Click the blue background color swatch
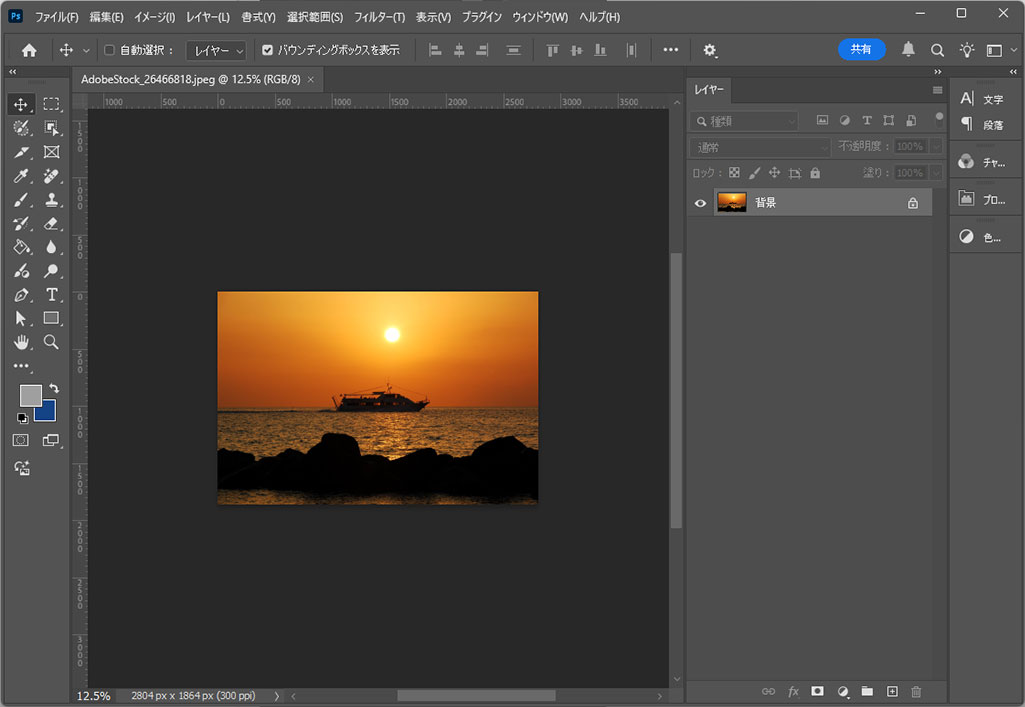 [x=47, y=412]
